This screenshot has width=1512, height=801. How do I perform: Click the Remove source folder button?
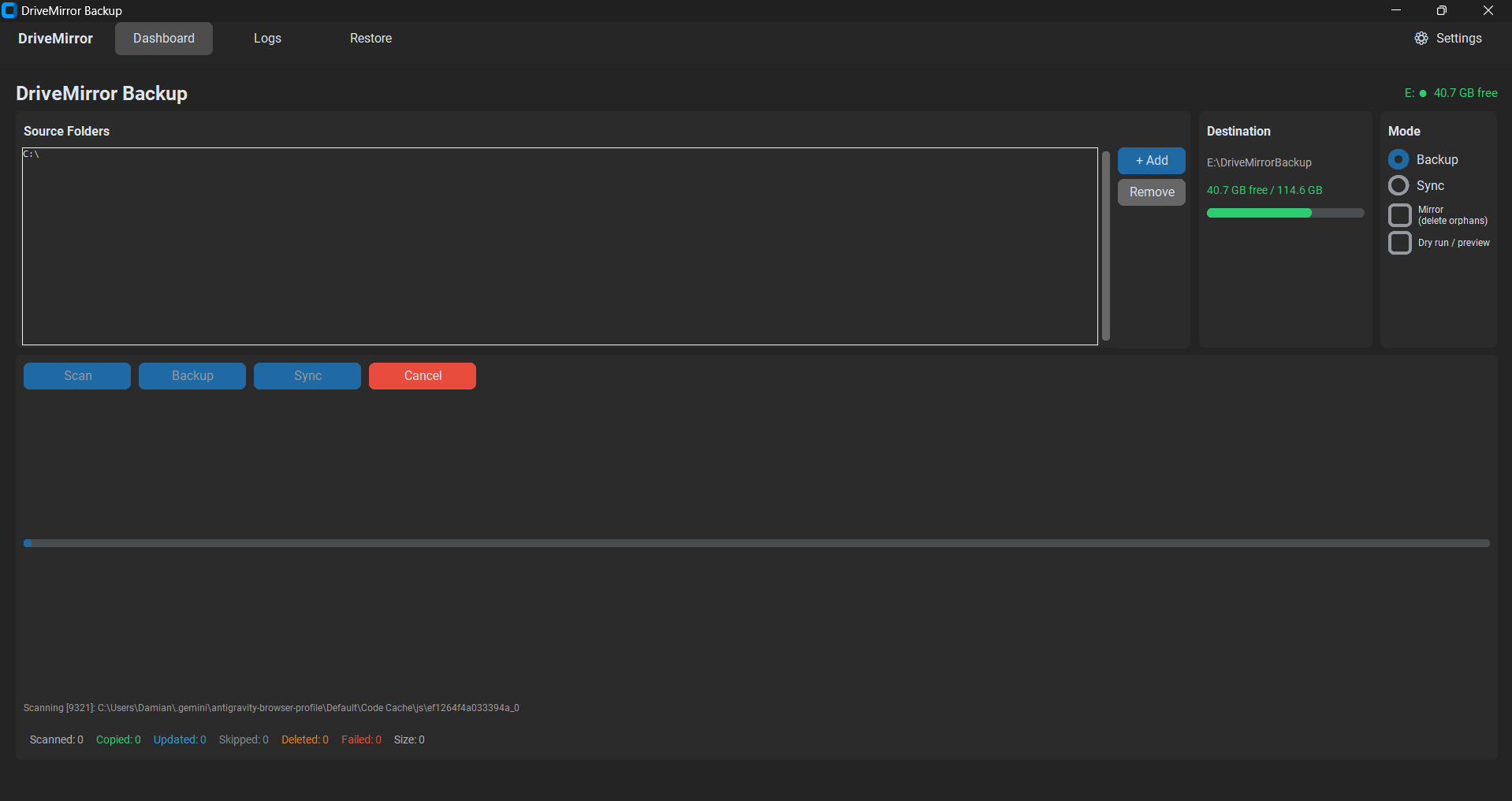coord(1152,192)
